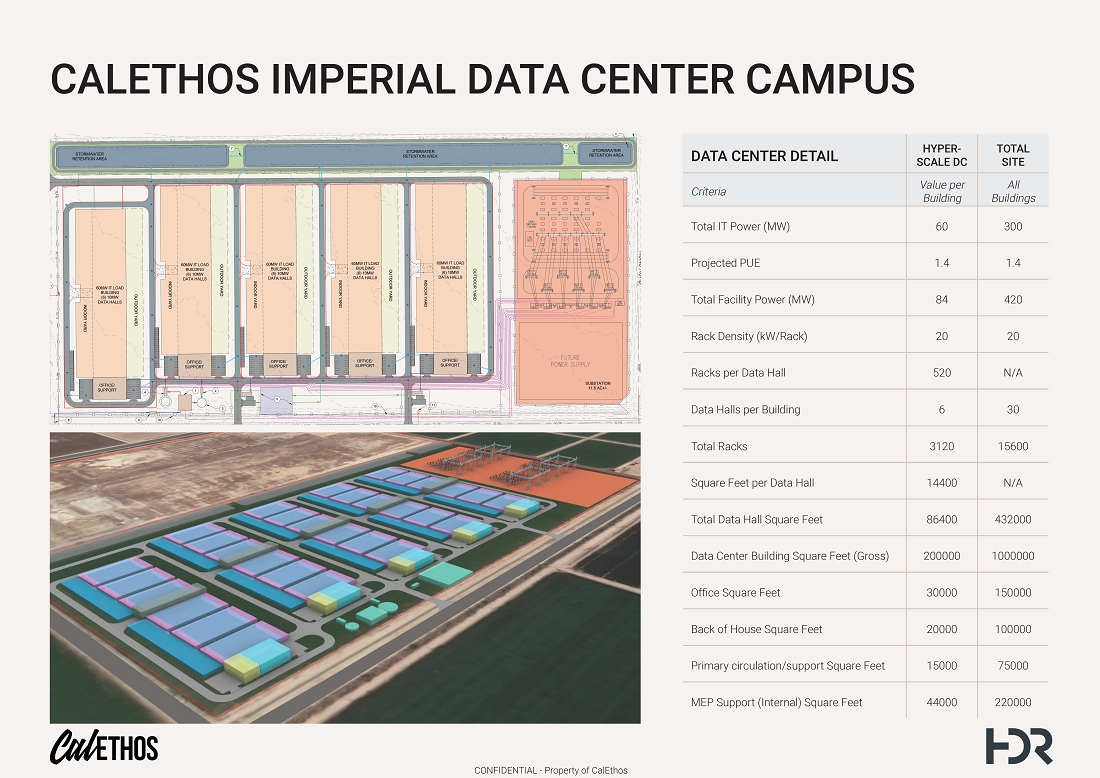
Task: Click the value 200000 gross square feet
Action: (x=941, y=556)
